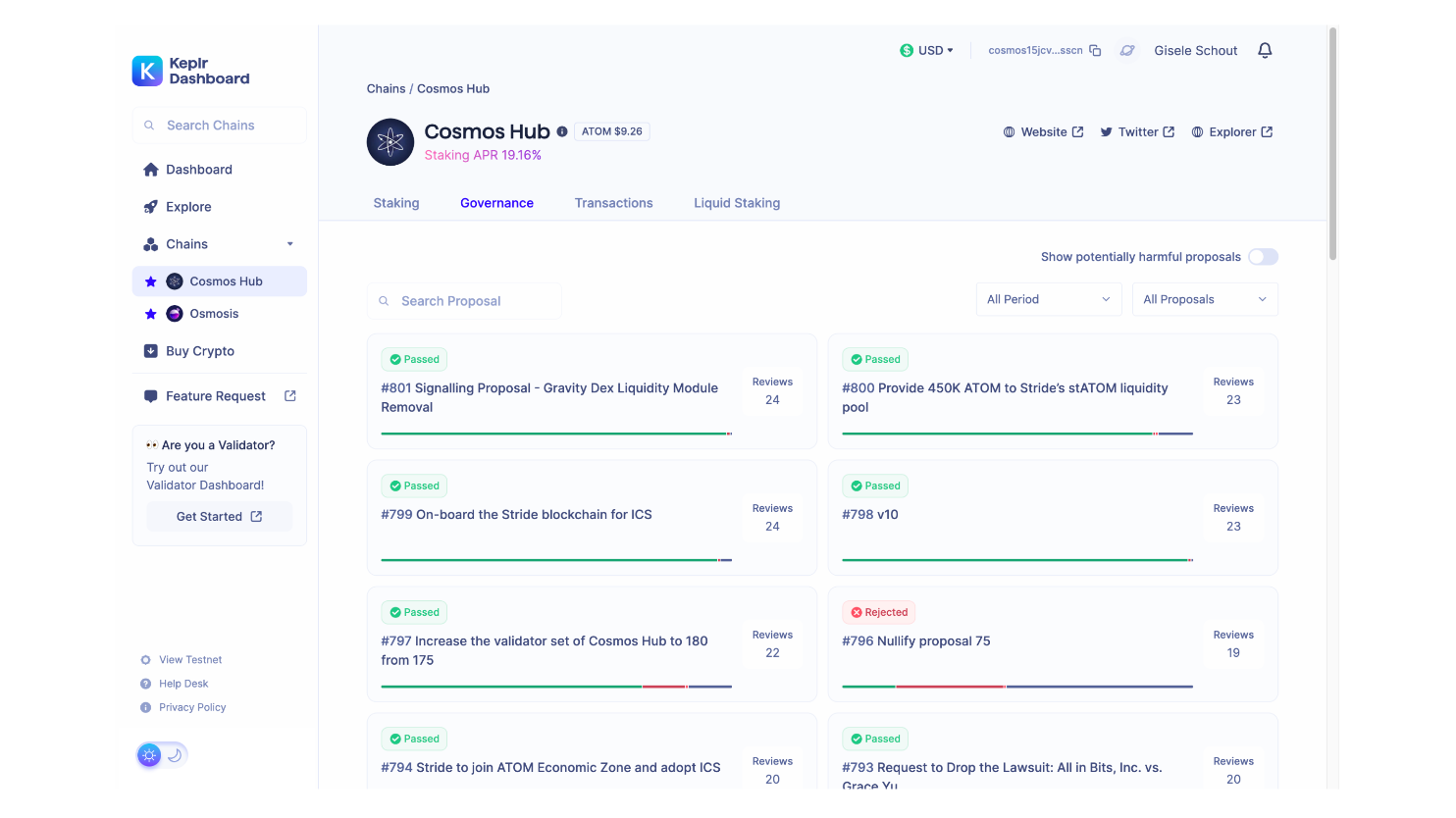Click the Explore rocket icon

pyautogui.click(x=151, y=207)
